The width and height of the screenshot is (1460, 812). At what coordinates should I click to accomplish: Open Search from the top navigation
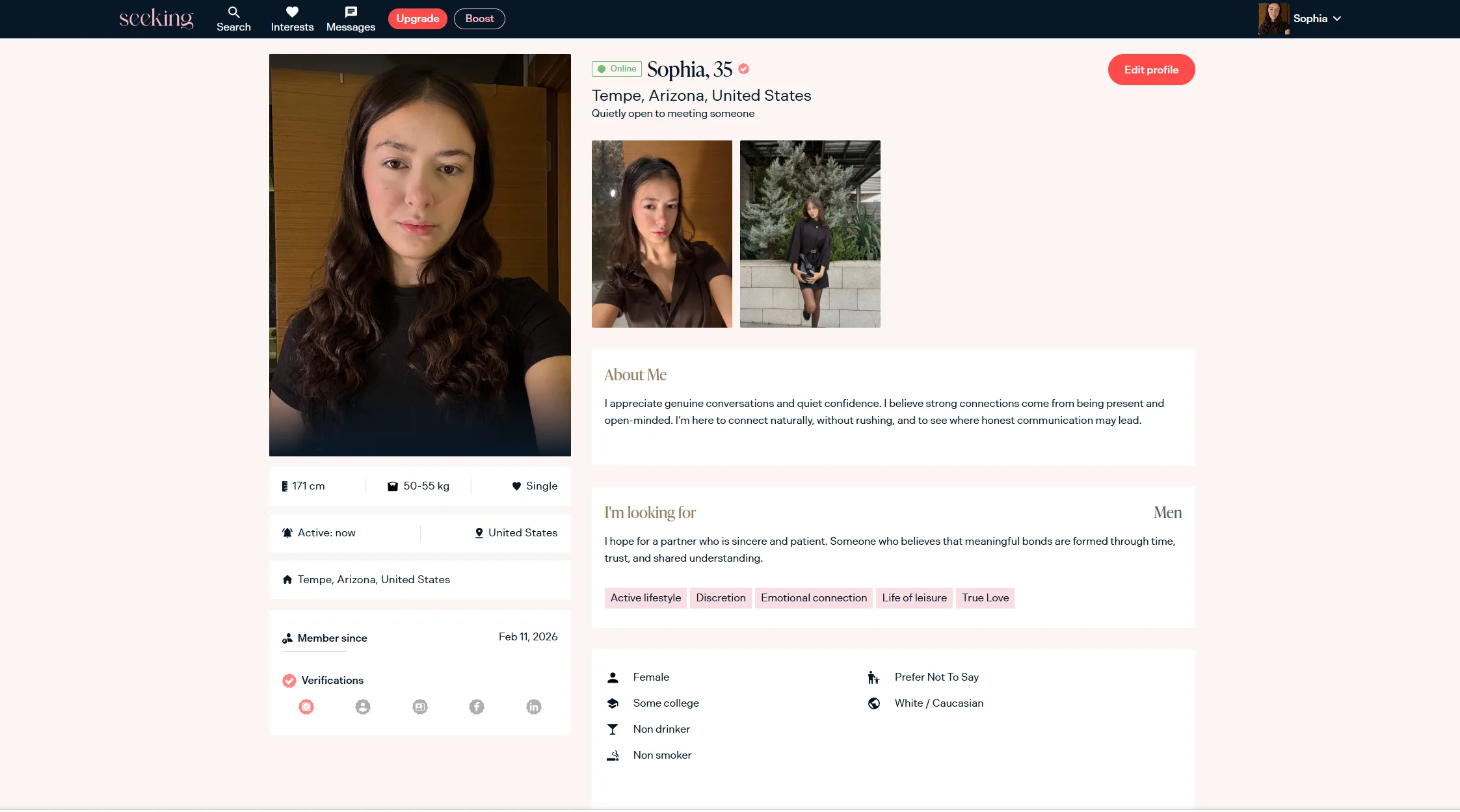click(x=233, y=19)
